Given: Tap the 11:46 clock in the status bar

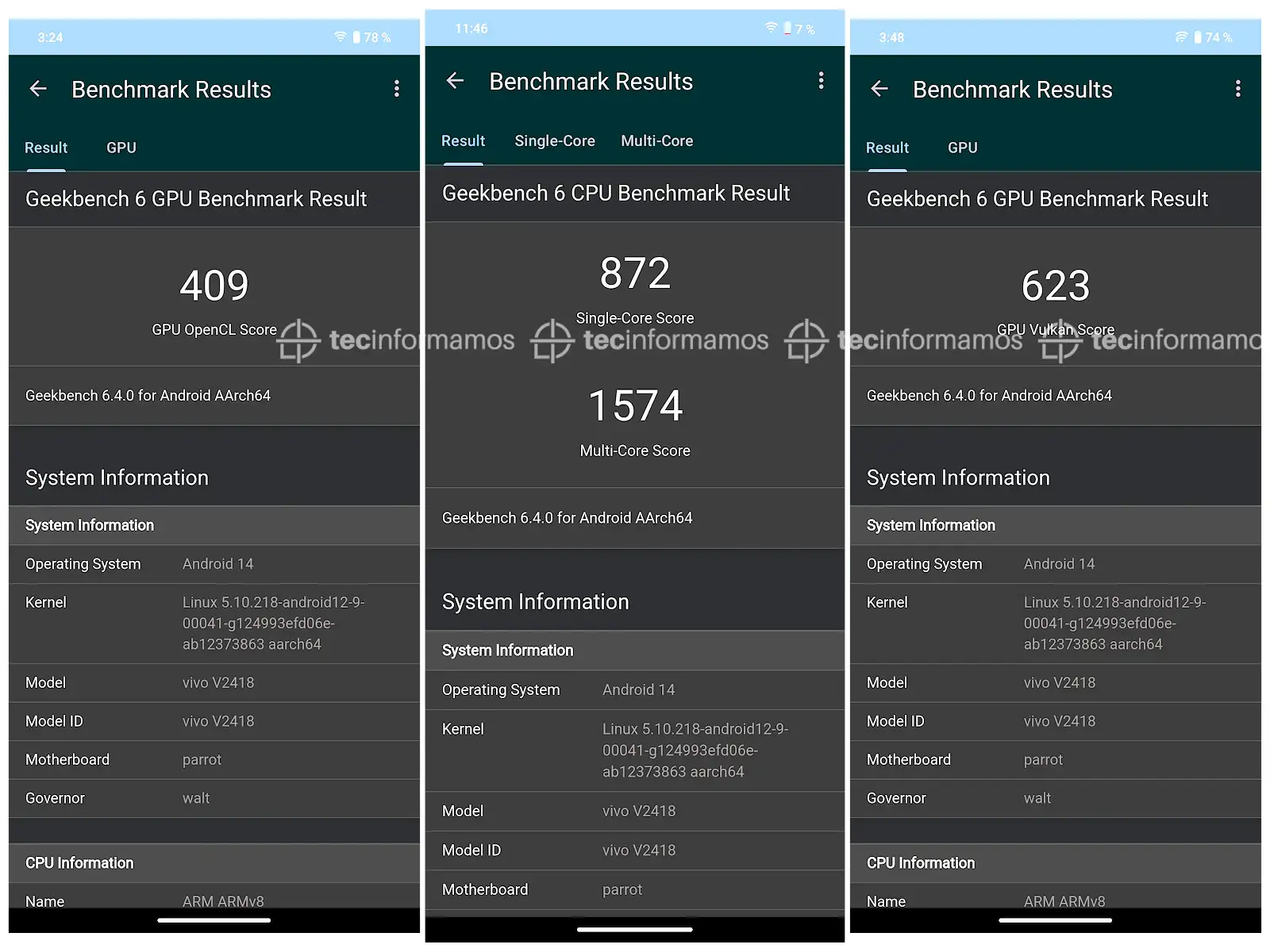Looking at the screenshot, I should coord(471,29).
